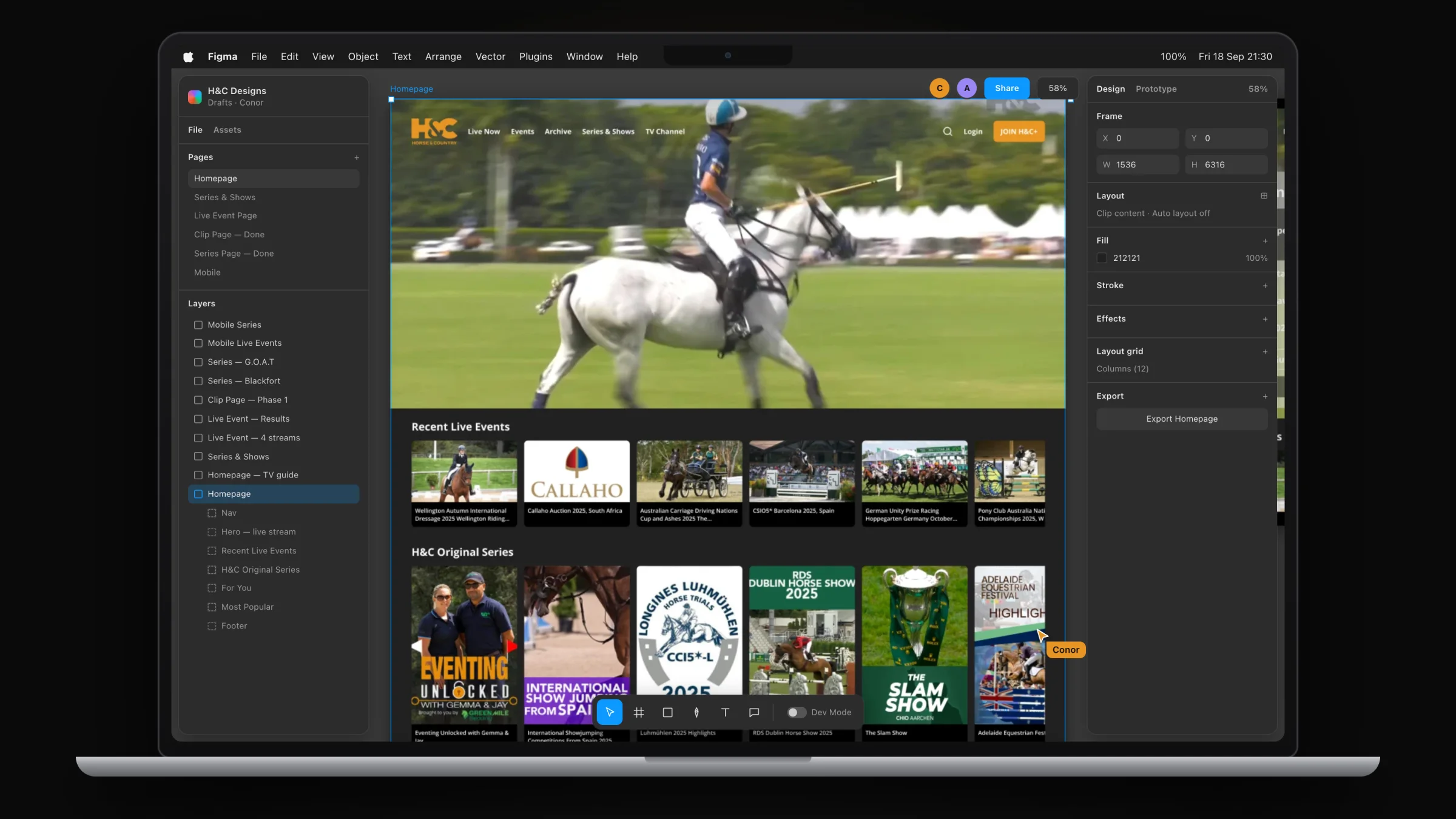Open the 58% zoom dropdown on canvas
The image size is (1456, 819).
point(1057,88)
